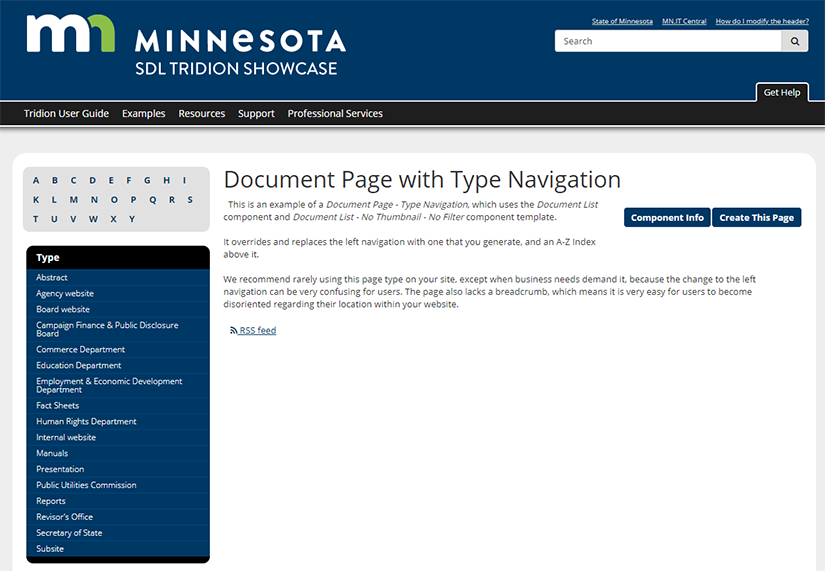Open How do I modify the header link
825x571 pixels.
[x=762, y=21]
